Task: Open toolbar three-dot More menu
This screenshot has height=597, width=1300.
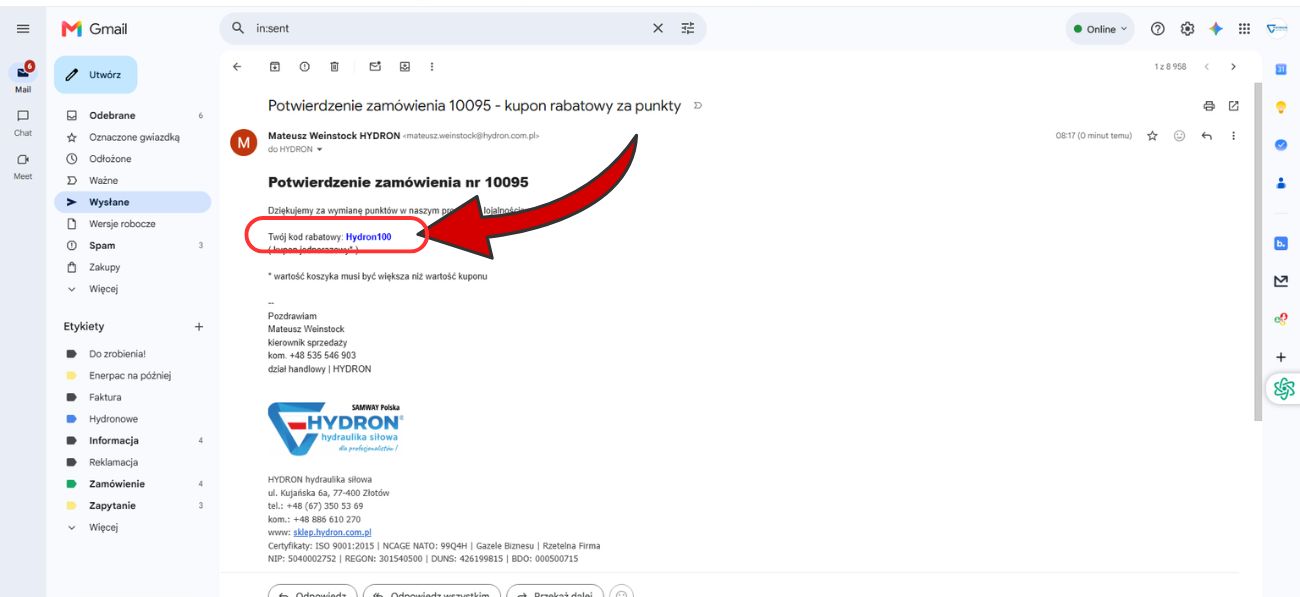Action: [x=432, y=67]
